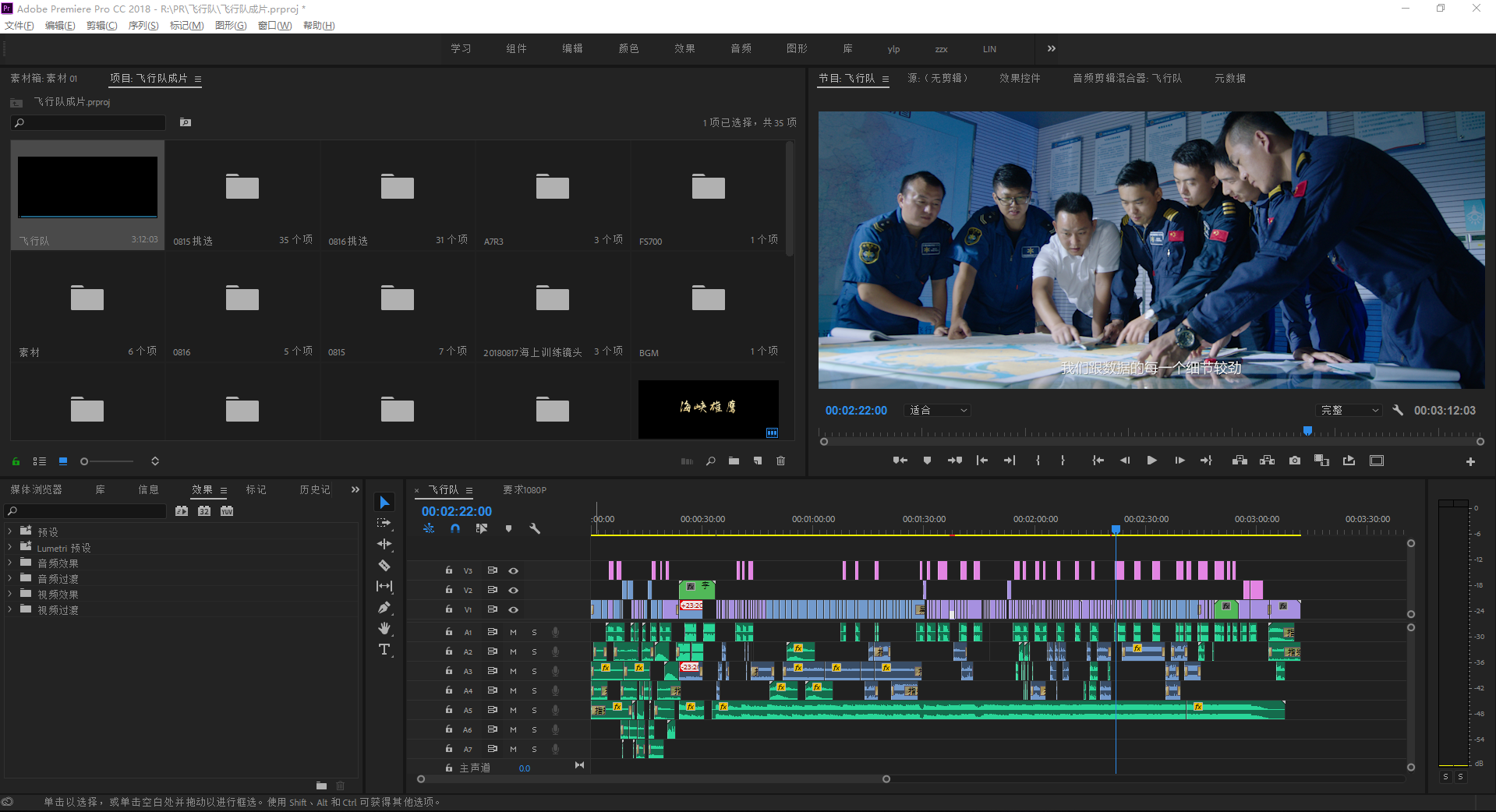Viewport: 1496px width, 812px height.
Task: Select the Razor tool in the toolbox
Action: coord(384,565)
